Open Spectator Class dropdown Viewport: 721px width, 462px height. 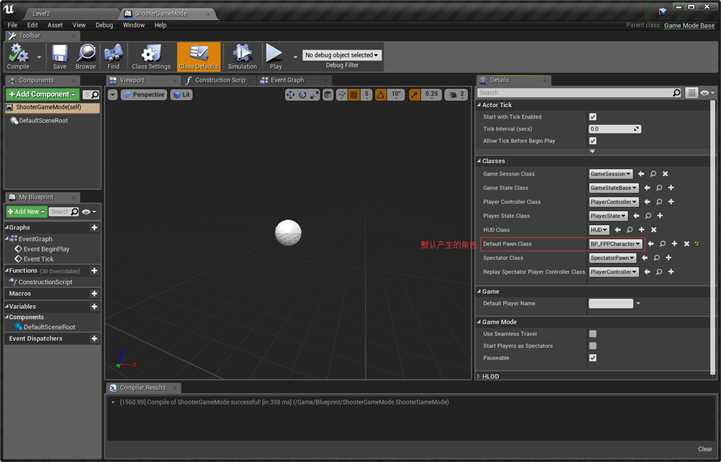tap(612, 258)
